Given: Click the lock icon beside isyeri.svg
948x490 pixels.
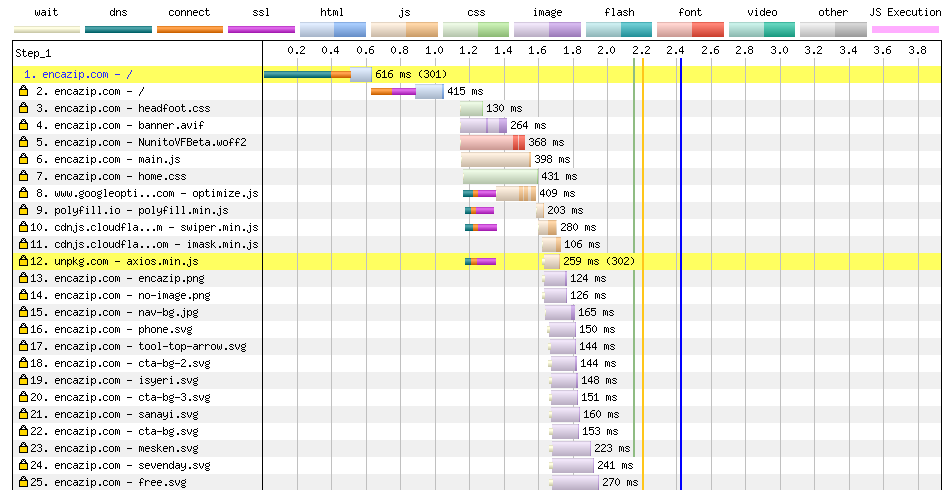Looking at the screenshot, I should (24, 381).
